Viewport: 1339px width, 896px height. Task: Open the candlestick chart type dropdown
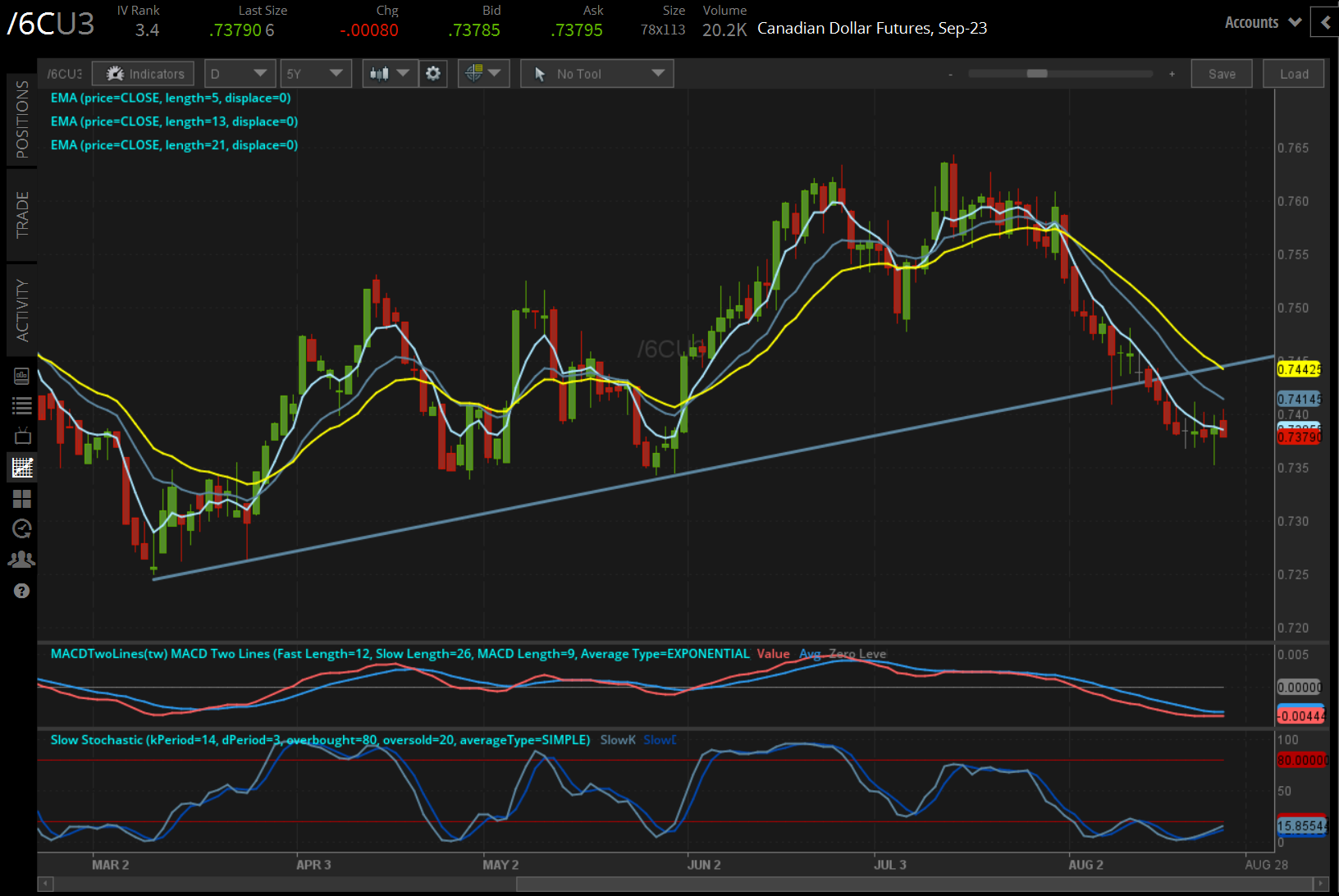(389, 74)
